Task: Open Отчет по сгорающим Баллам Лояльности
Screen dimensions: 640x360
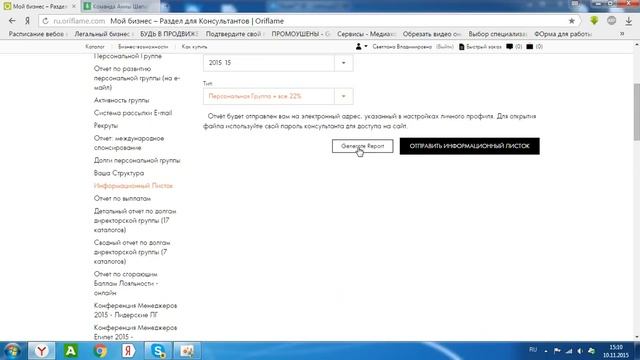Action: coord(126,283)
